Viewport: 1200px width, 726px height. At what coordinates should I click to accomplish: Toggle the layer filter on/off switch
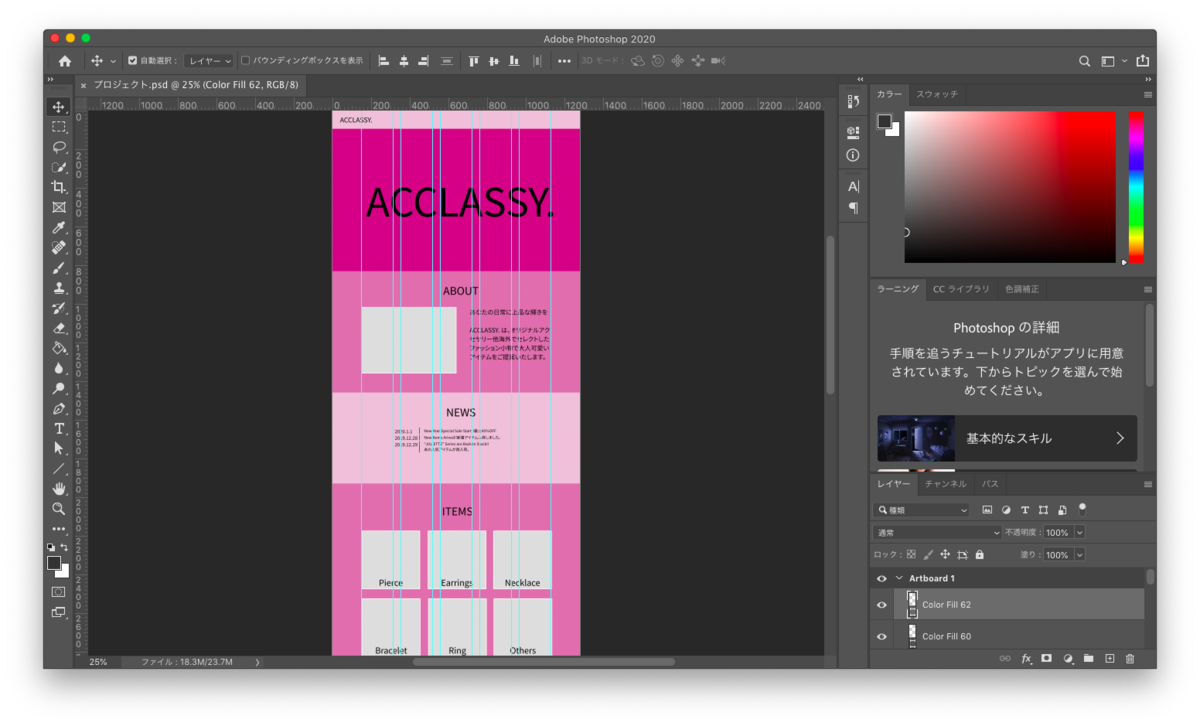[x=1083, y=509]
